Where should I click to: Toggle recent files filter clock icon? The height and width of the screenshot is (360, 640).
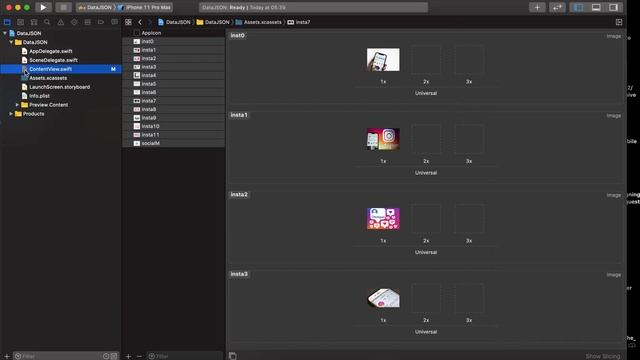coord(106,356)
